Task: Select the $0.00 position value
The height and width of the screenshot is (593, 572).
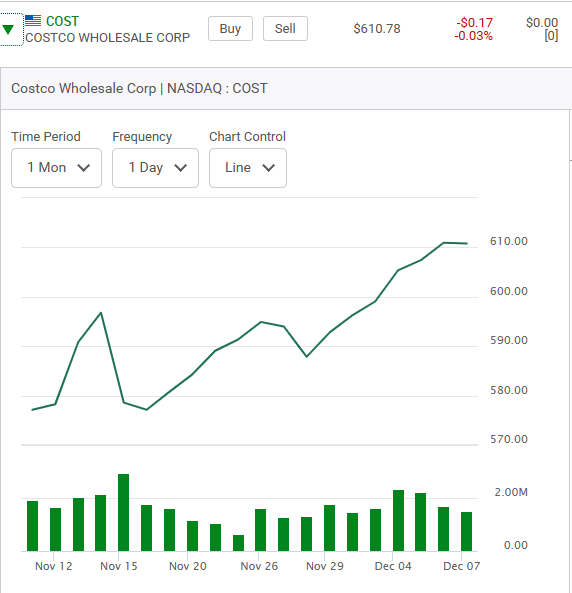Action: coord(542,23)
